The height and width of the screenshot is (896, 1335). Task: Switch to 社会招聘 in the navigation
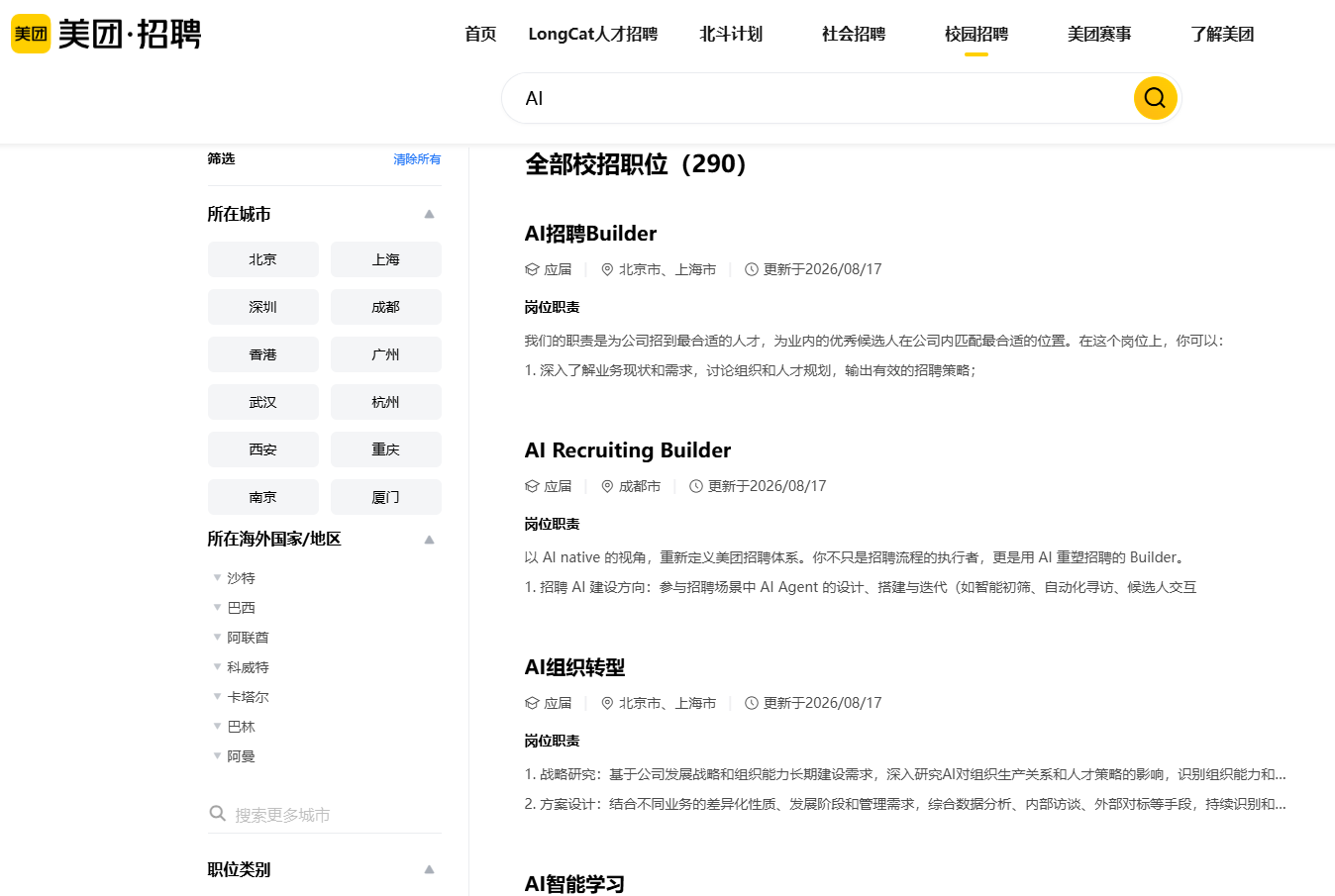[x=854, y=34]
